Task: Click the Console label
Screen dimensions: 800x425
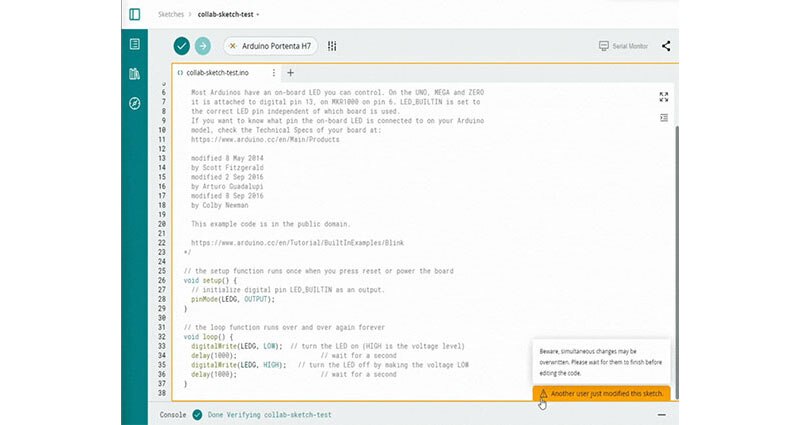Action: pos(173,415)
